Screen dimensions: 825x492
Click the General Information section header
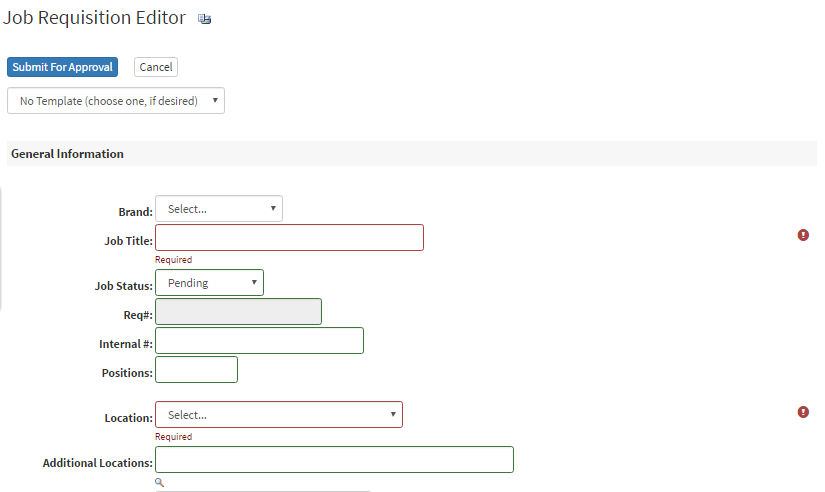(68, 154)
